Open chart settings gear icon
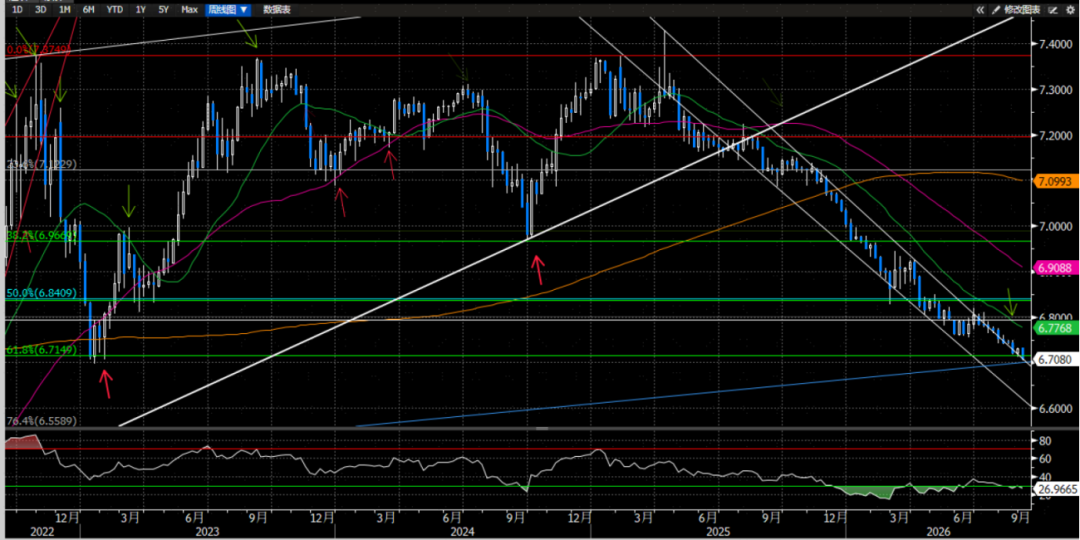Screen dimensions: 1080x540 click(x=1069, y=10)
